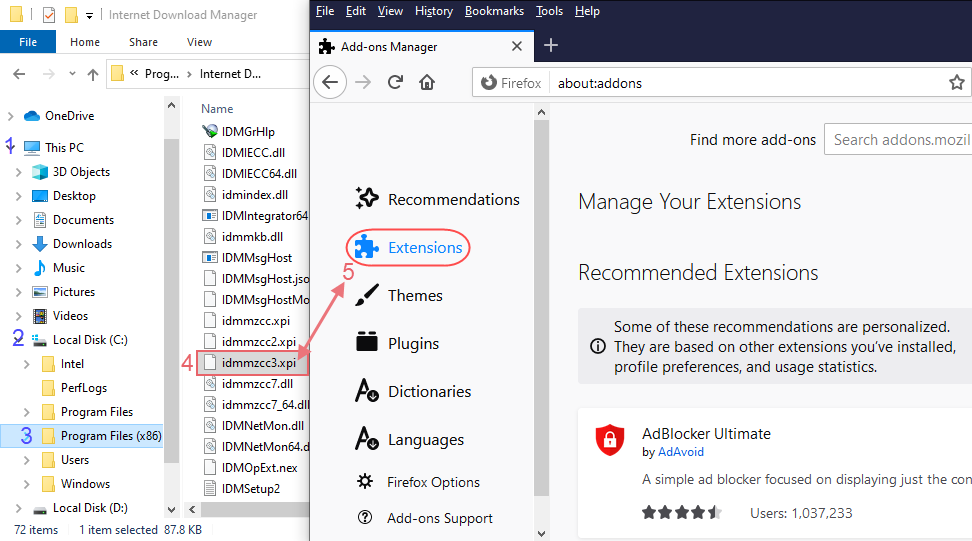Click Firefox back arrow button

click(x=330, y=82)
